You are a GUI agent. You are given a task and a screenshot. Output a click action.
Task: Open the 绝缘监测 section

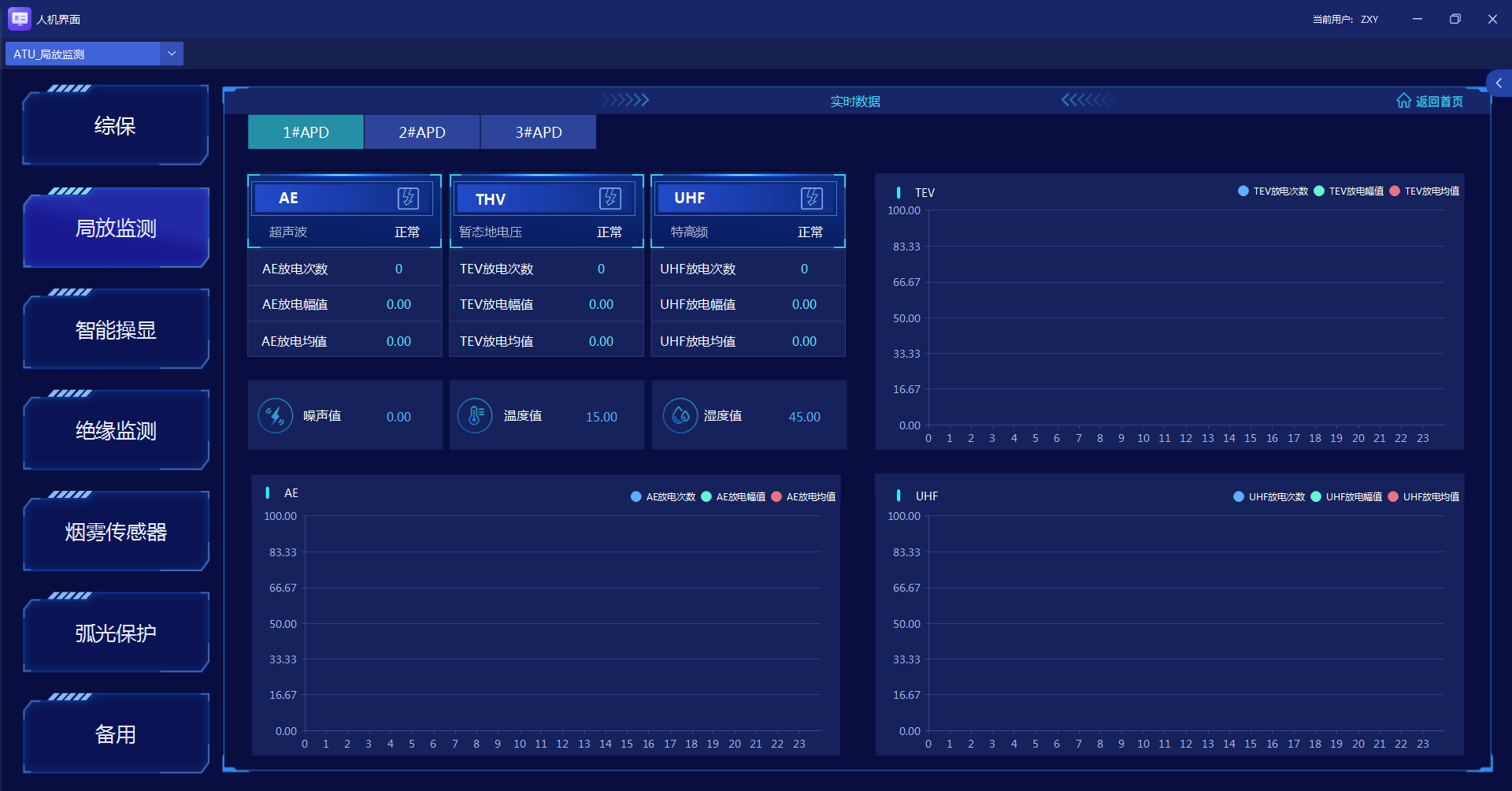116,431
